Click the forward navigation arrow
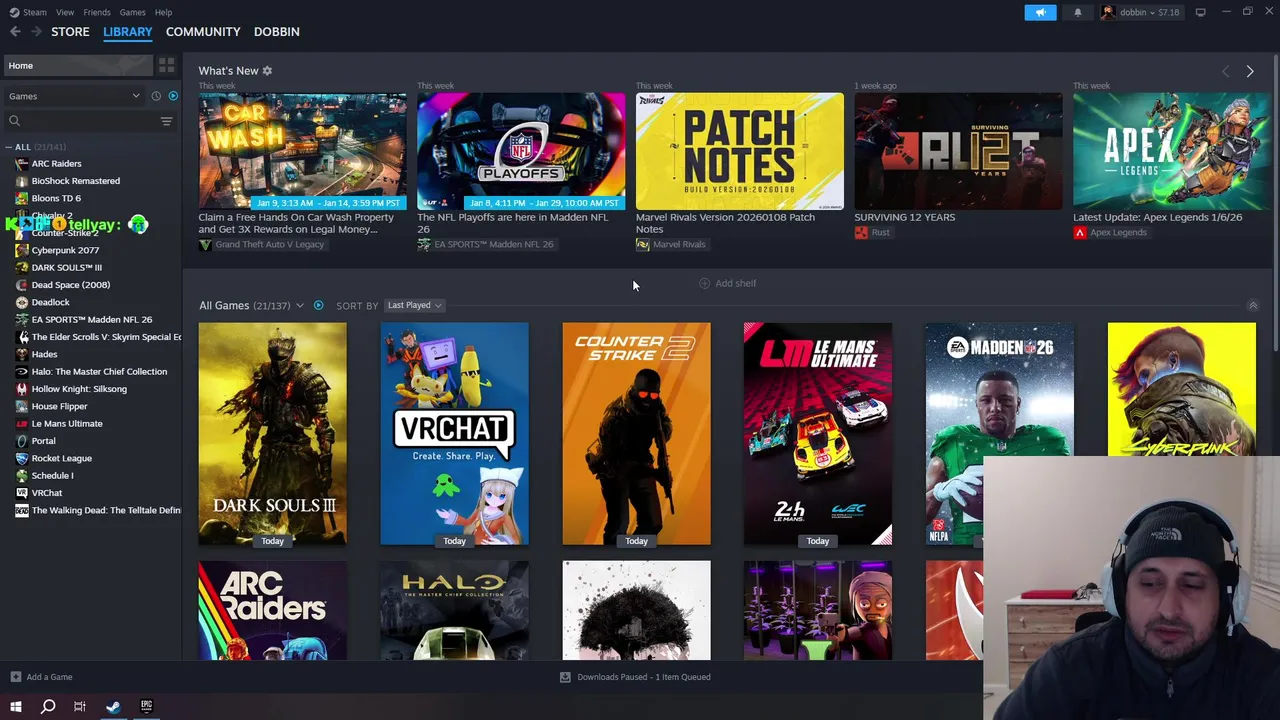The height and width of the screenshot is (720, 1280). [36, 32]
